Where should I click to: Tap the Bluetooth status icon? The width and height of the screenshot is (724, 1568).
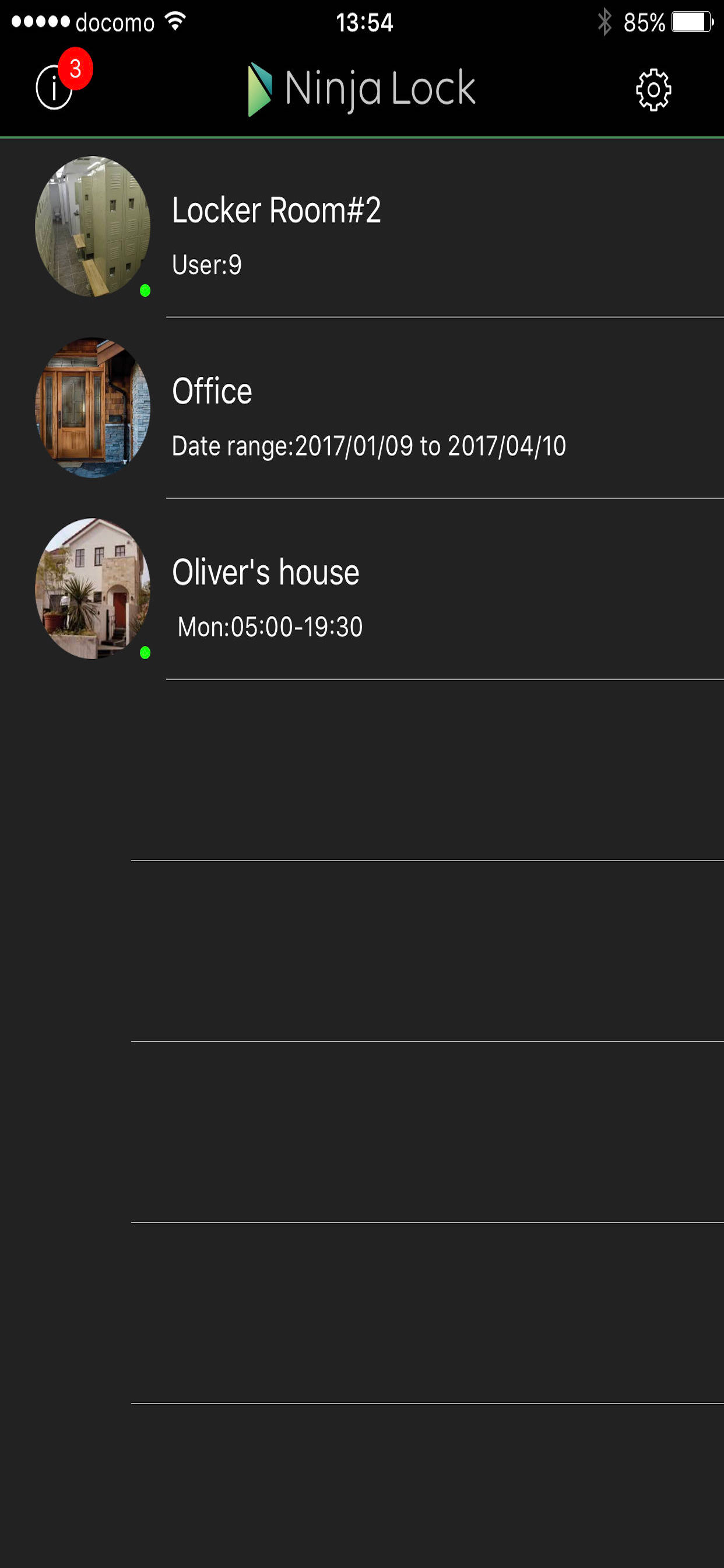(604, 23)
